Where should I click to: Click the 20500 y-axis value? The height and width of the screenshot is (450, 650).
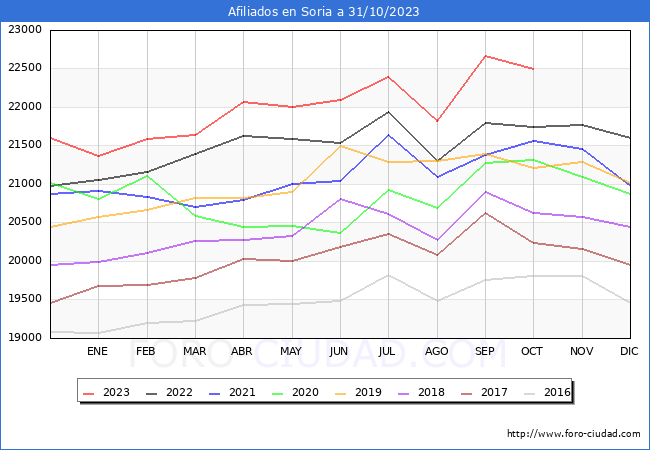pyautogui.click(x=25, y=222)
